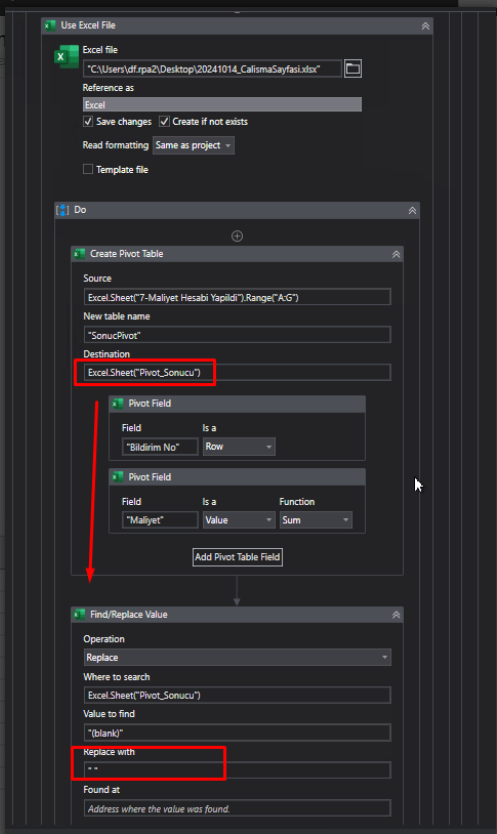
Task: Enable the Template file checkbox
Action: (x=88, y=169)
